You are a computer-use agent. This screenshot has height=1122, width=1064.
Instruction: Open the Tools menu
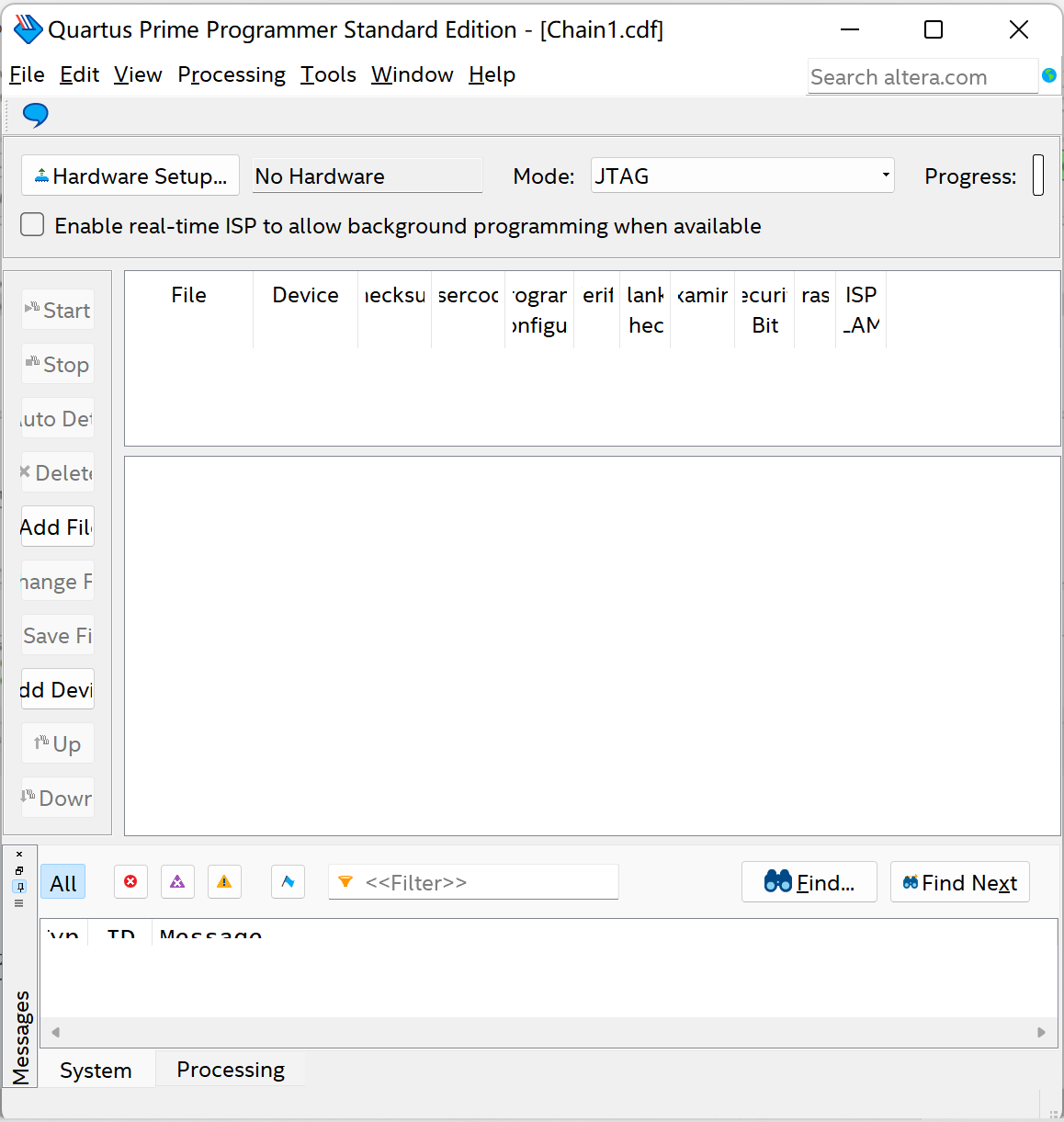[328, 74]
